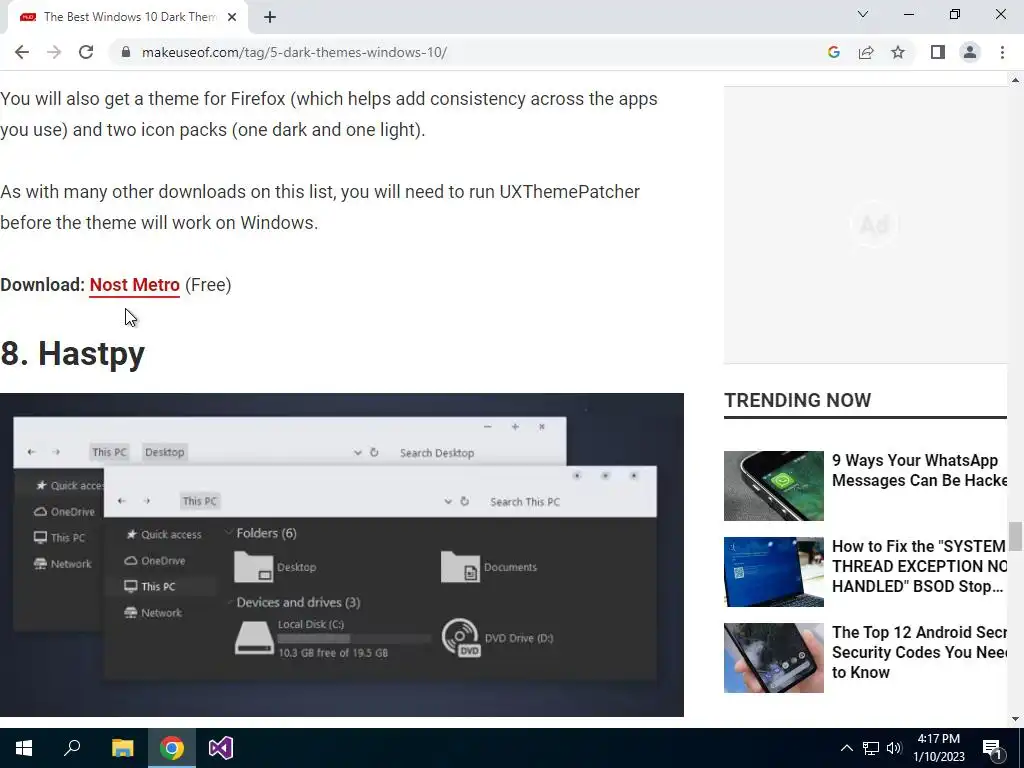Open Windows taskbar search

click(72, 748)
